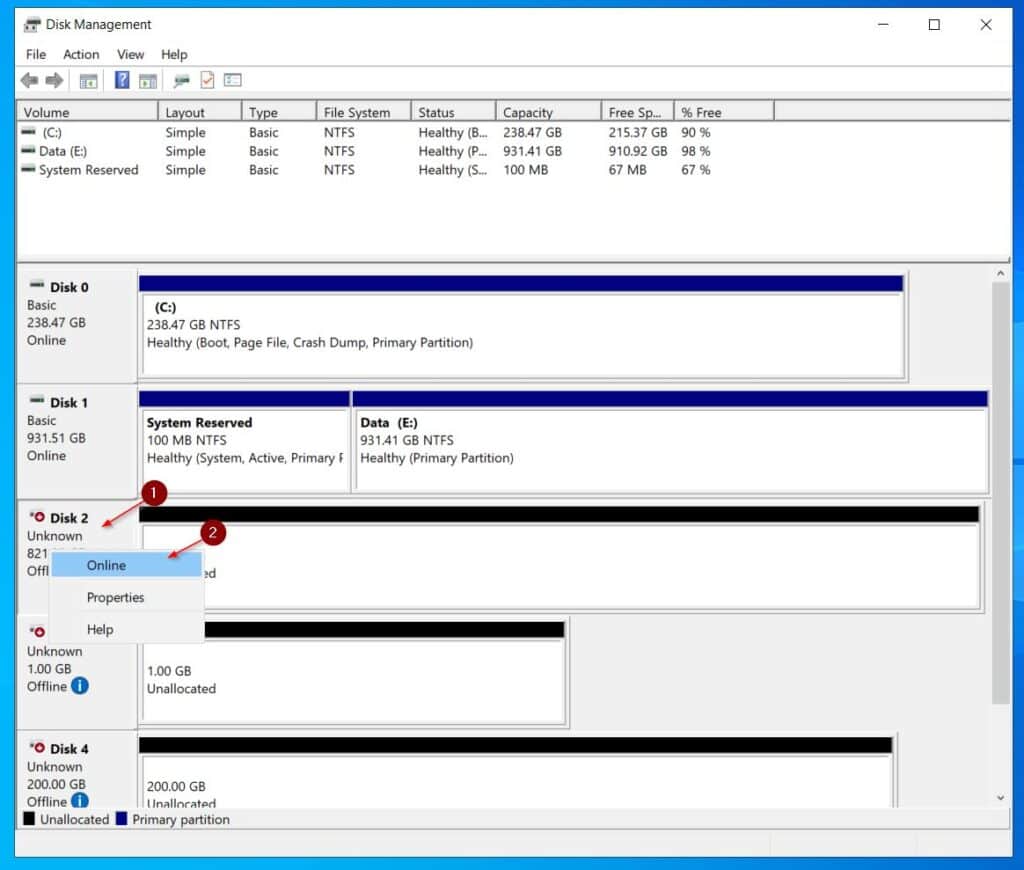This screenshot has height=870, width=1024.
Task: Select the Disk 4 label
Action: [69, 749]
